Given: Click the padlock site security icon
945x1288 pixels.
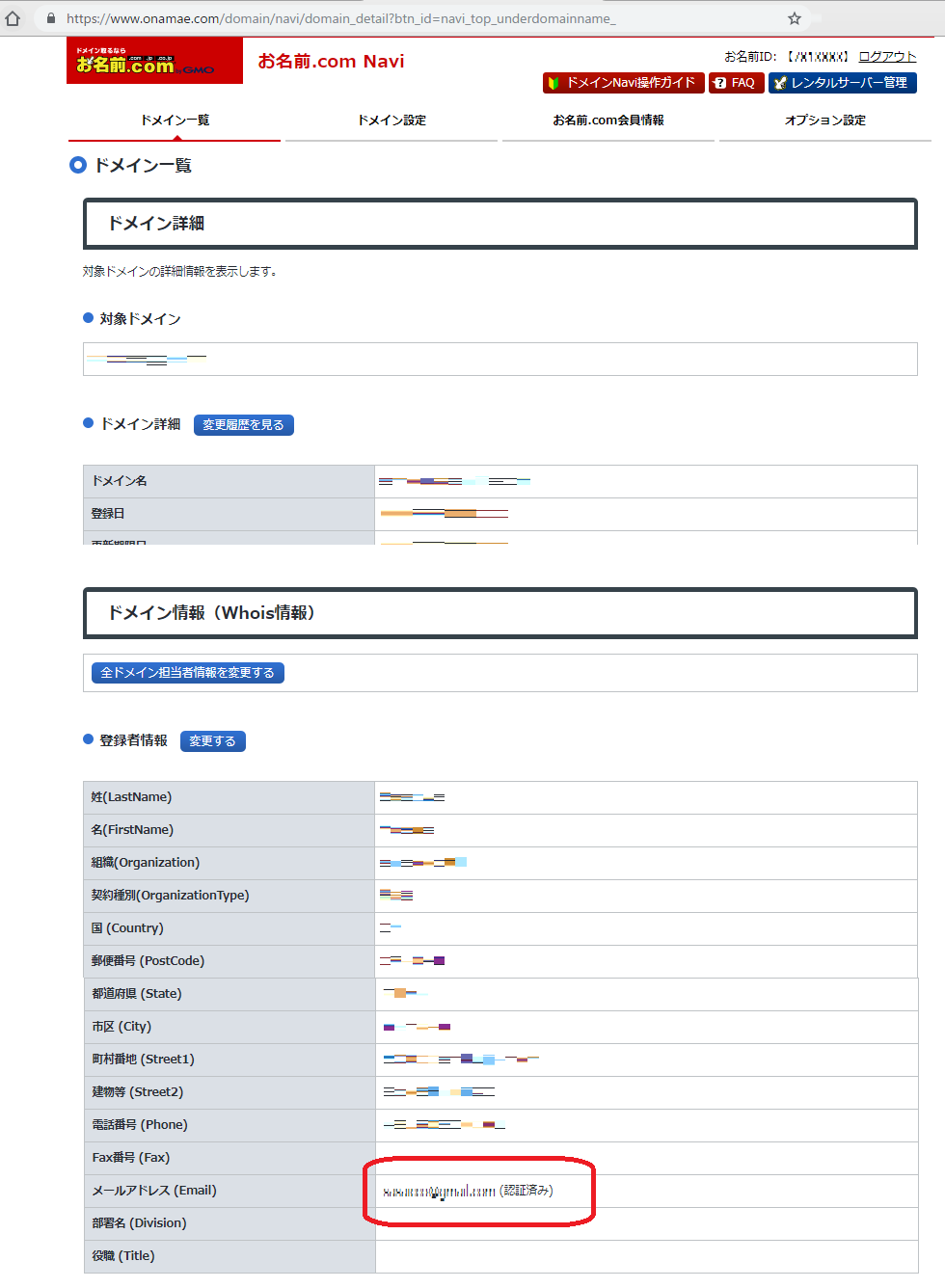Looking at the screenshot, I should click(x=51, y=18).
